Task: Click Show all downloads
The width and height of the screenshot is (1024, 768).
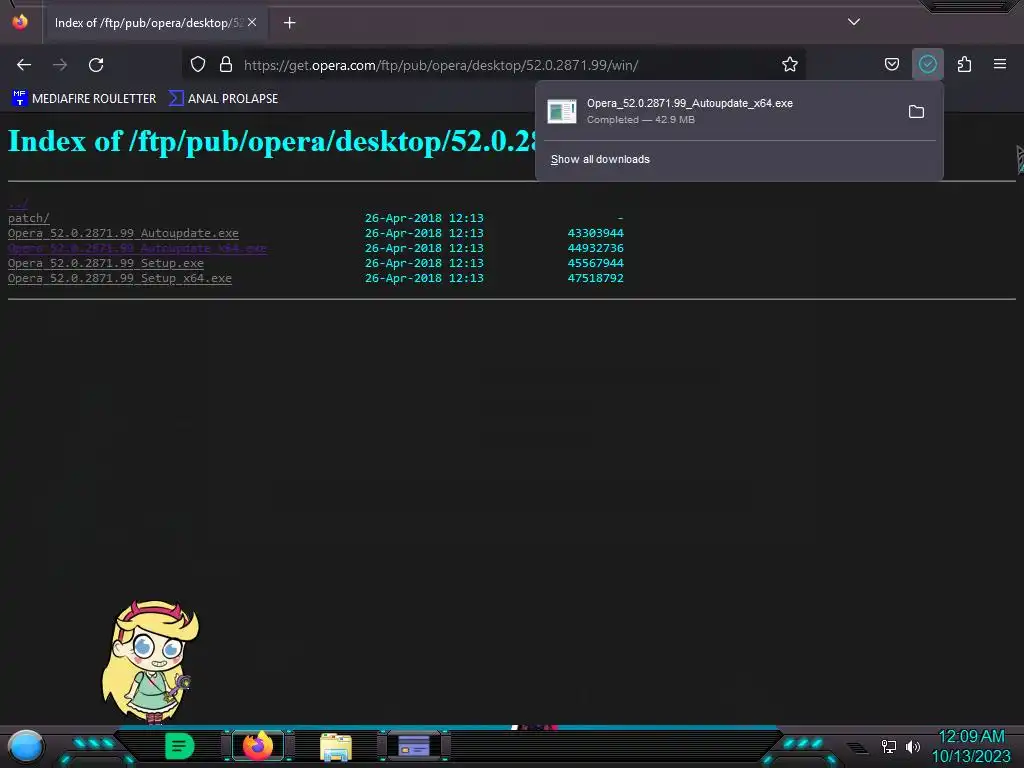Action: pyautogui.click(x=600, y=159)
